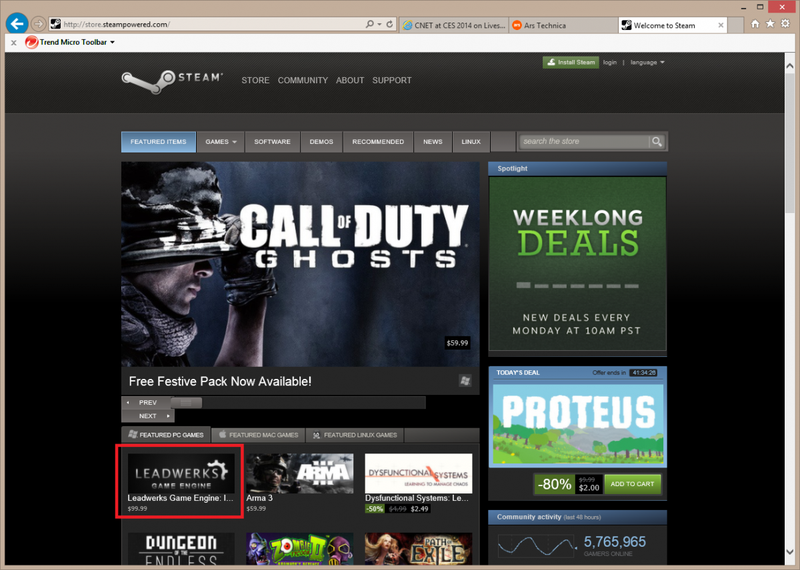Screen dimensions: 800x570
Task: Open the Leadwerks Game Engine thumbnail
Action: (x=181, y=473)
